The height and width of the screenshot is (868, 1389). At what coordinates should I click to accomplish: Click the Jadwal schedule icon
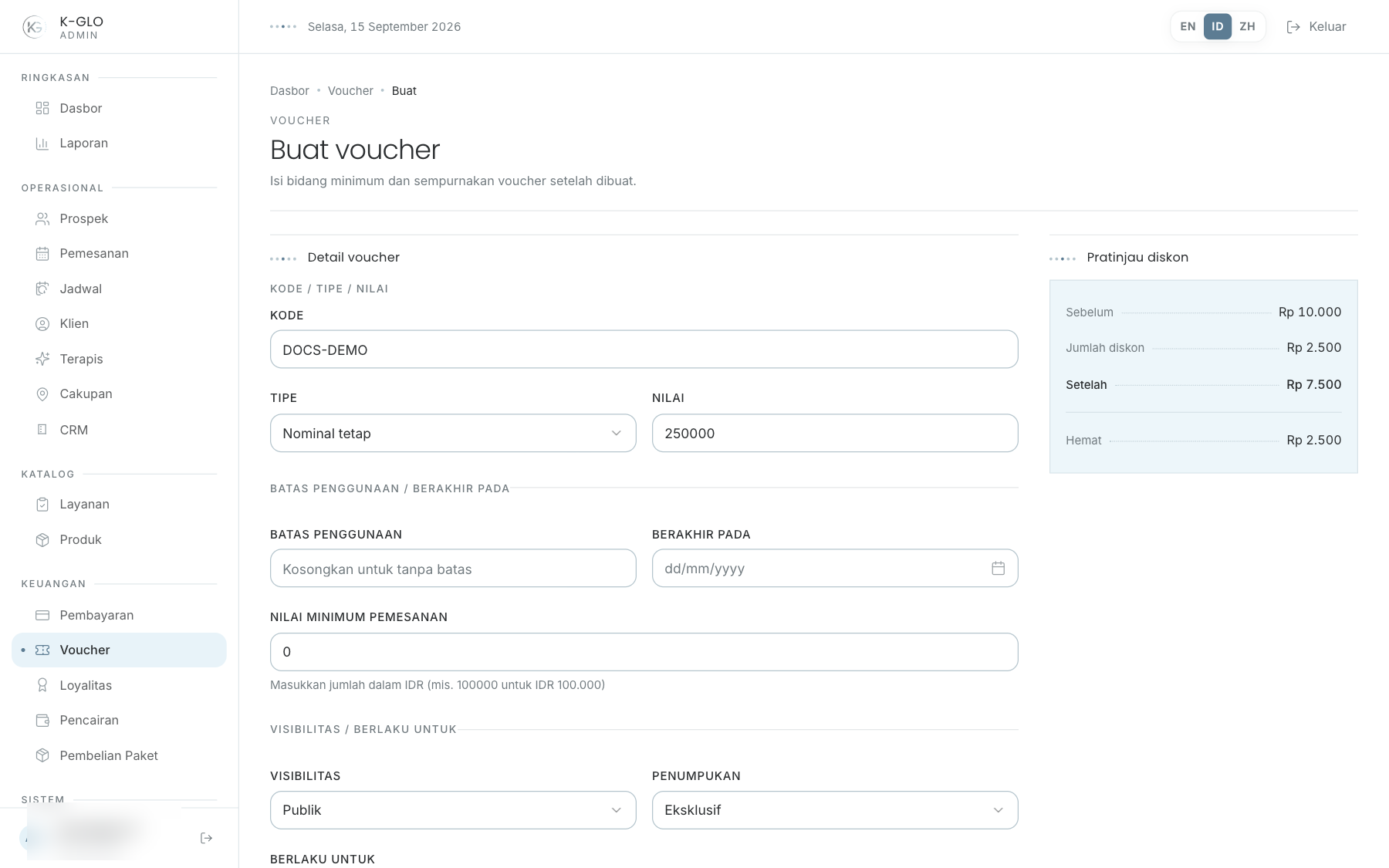pos(42,289)
